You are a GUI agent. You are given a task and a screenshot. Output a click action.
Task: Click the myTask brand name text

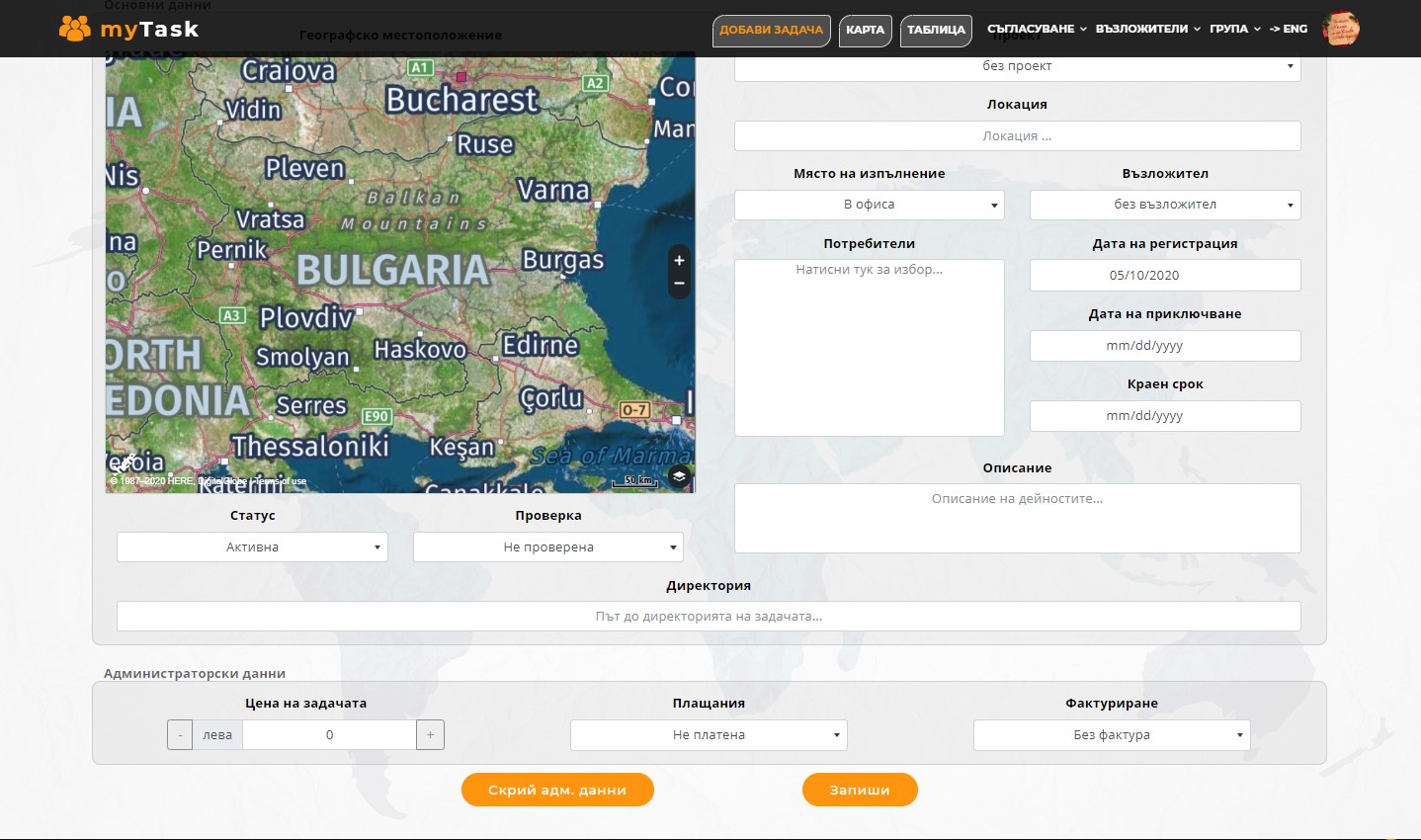(149, 30)
